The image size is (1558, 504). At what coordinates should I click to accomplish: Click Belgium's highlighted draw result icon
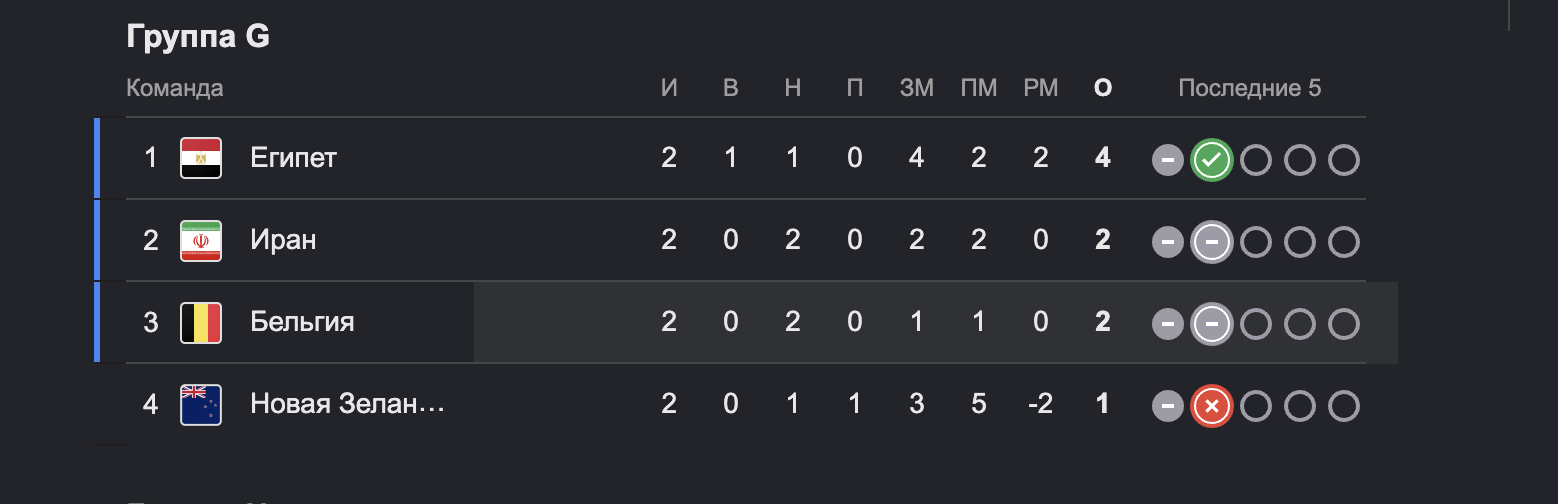point(1211,324)
